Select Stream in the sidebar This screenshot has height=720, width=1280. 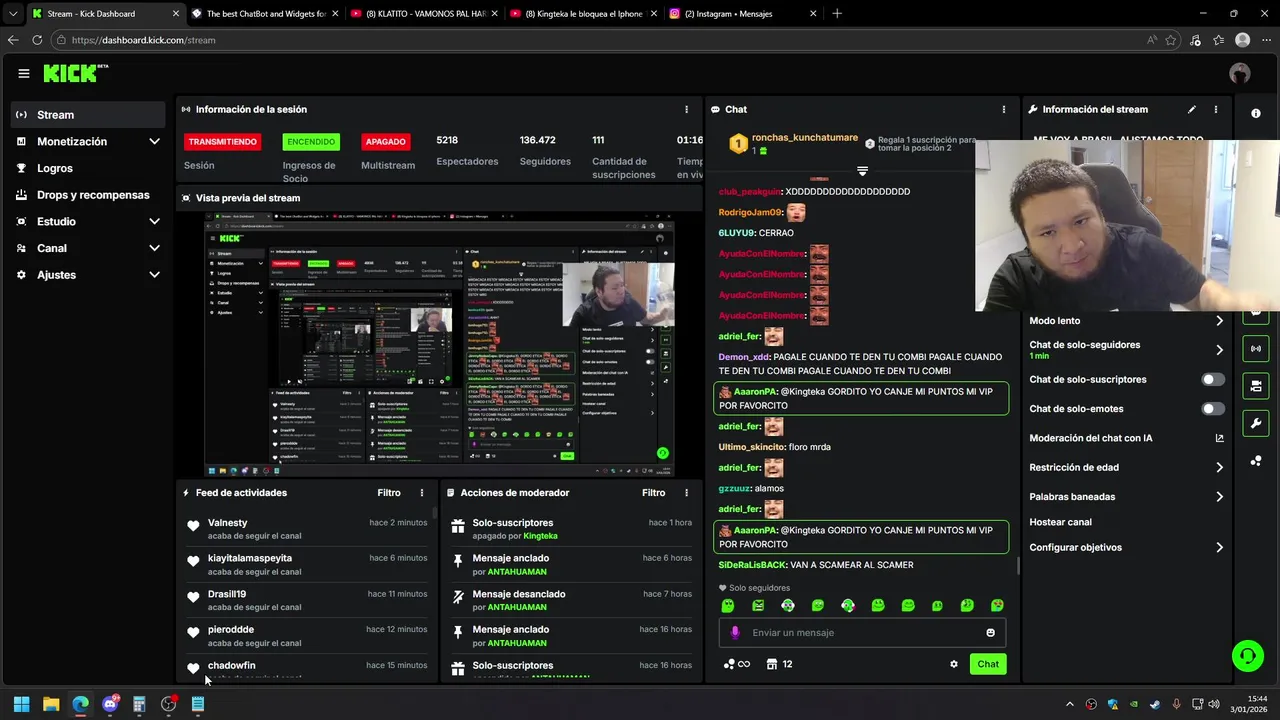coord(88,114)
